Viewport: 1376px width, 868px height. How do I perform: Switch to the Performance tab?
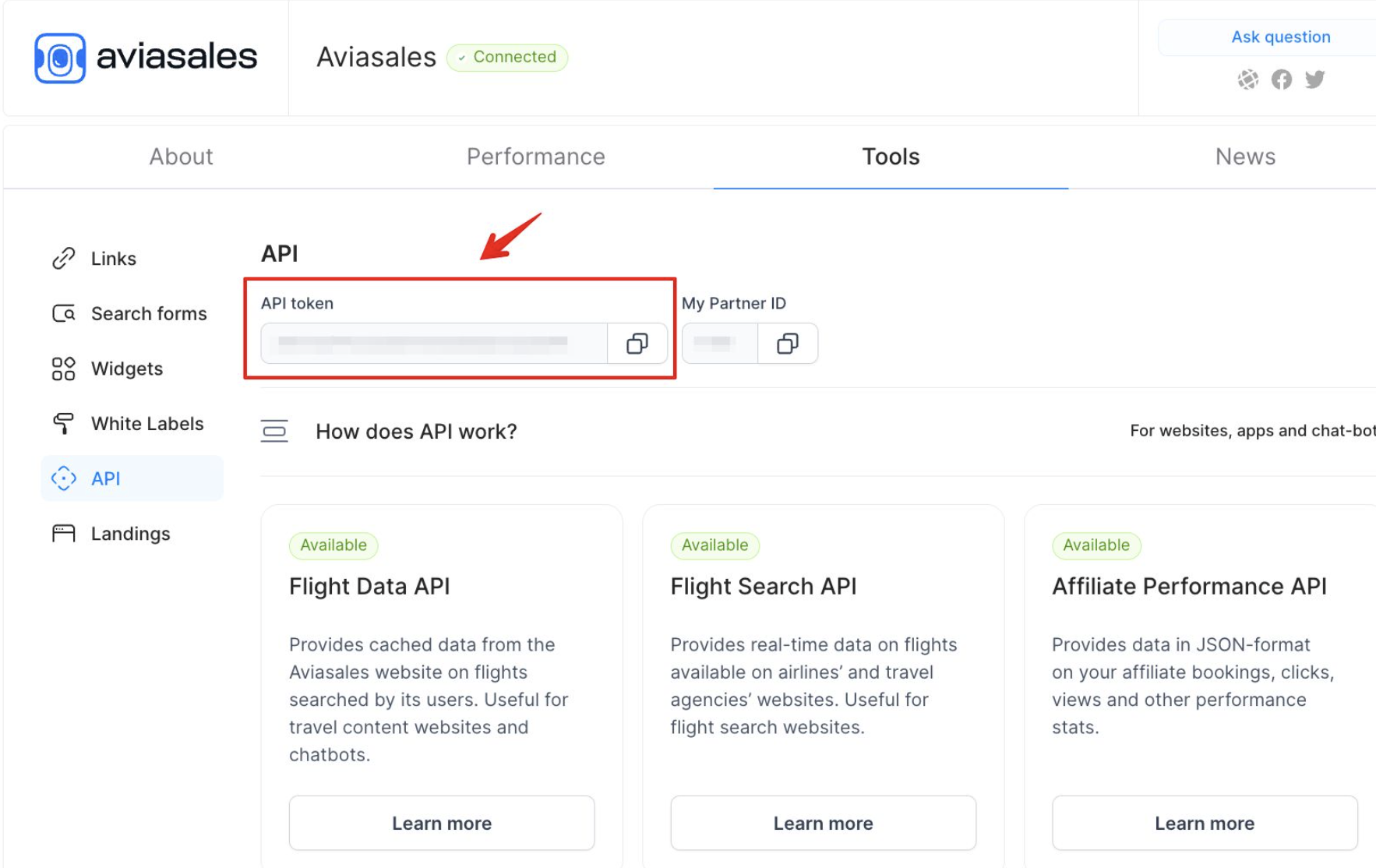click(536, 157)
